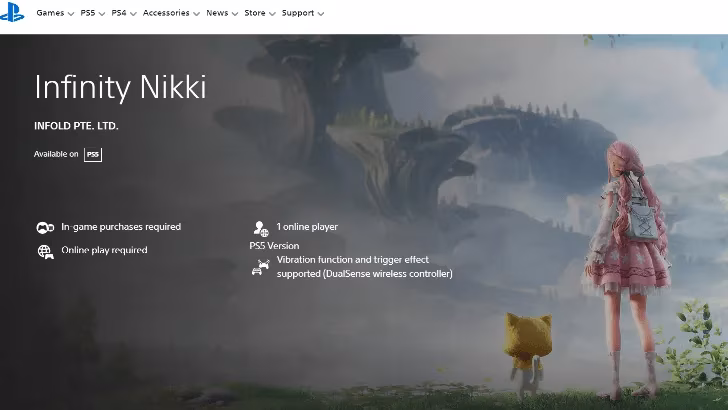Click the online play globe icon
Viewport: 728px width, 410px height.
click(45, 252)
